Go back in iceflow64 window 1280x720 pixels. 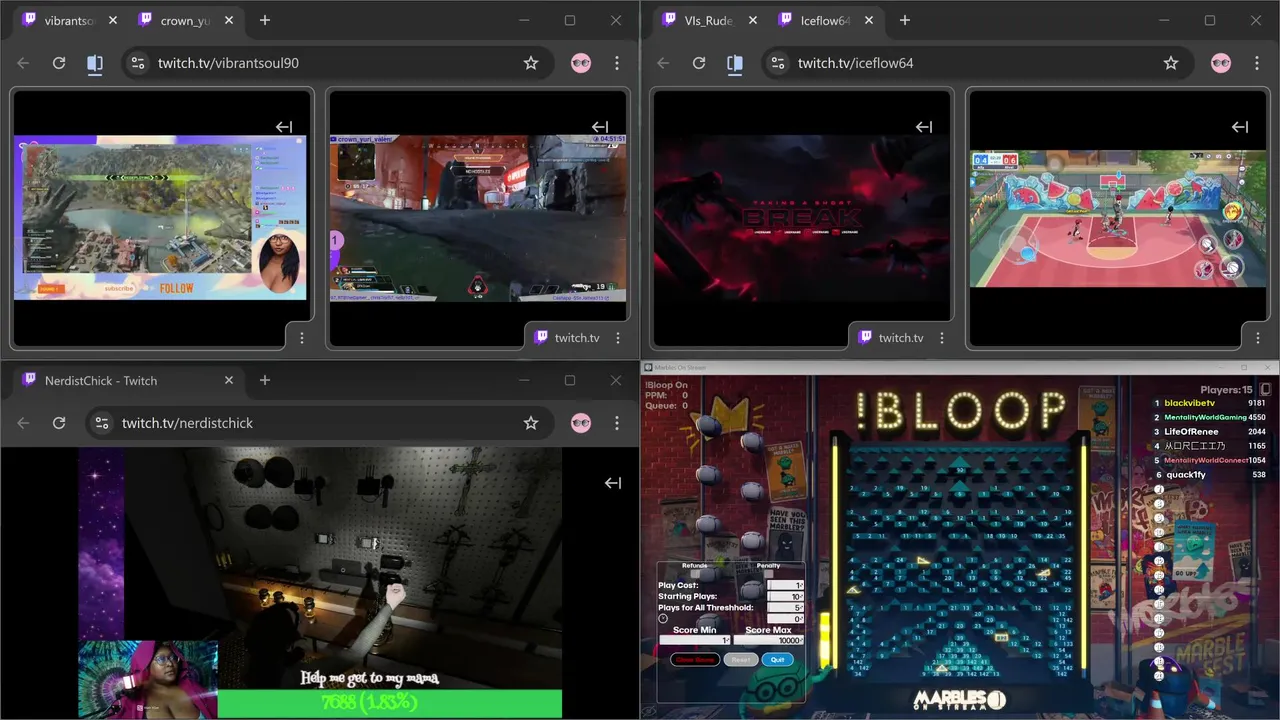(663, 63)
